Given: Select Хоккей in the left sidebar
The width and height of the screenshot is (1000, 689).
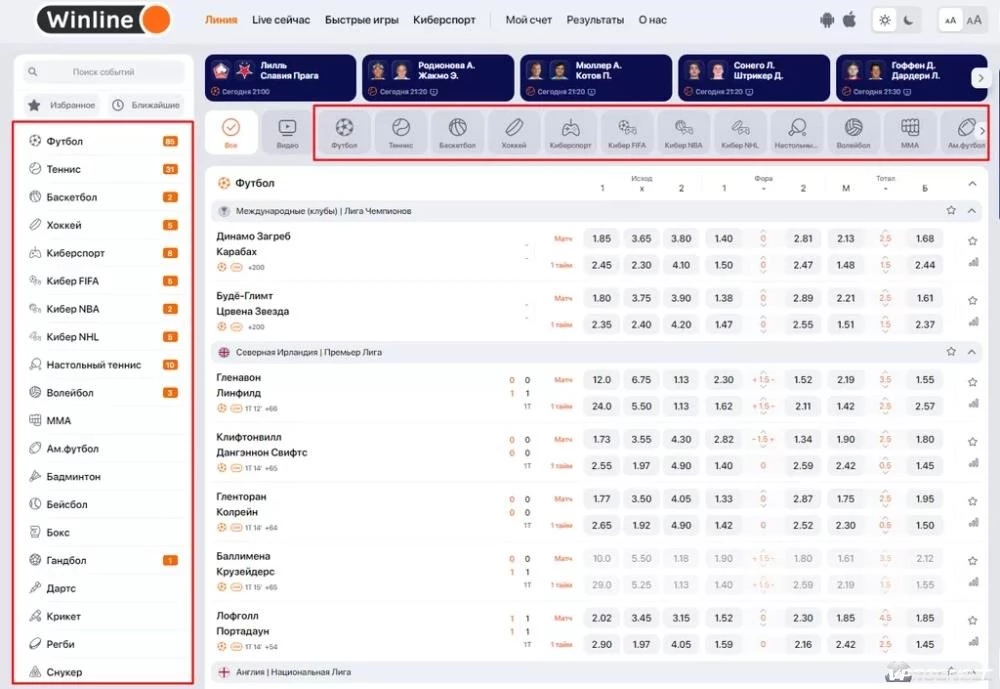Looking at the screenshot, I should [x=103, y=225].
